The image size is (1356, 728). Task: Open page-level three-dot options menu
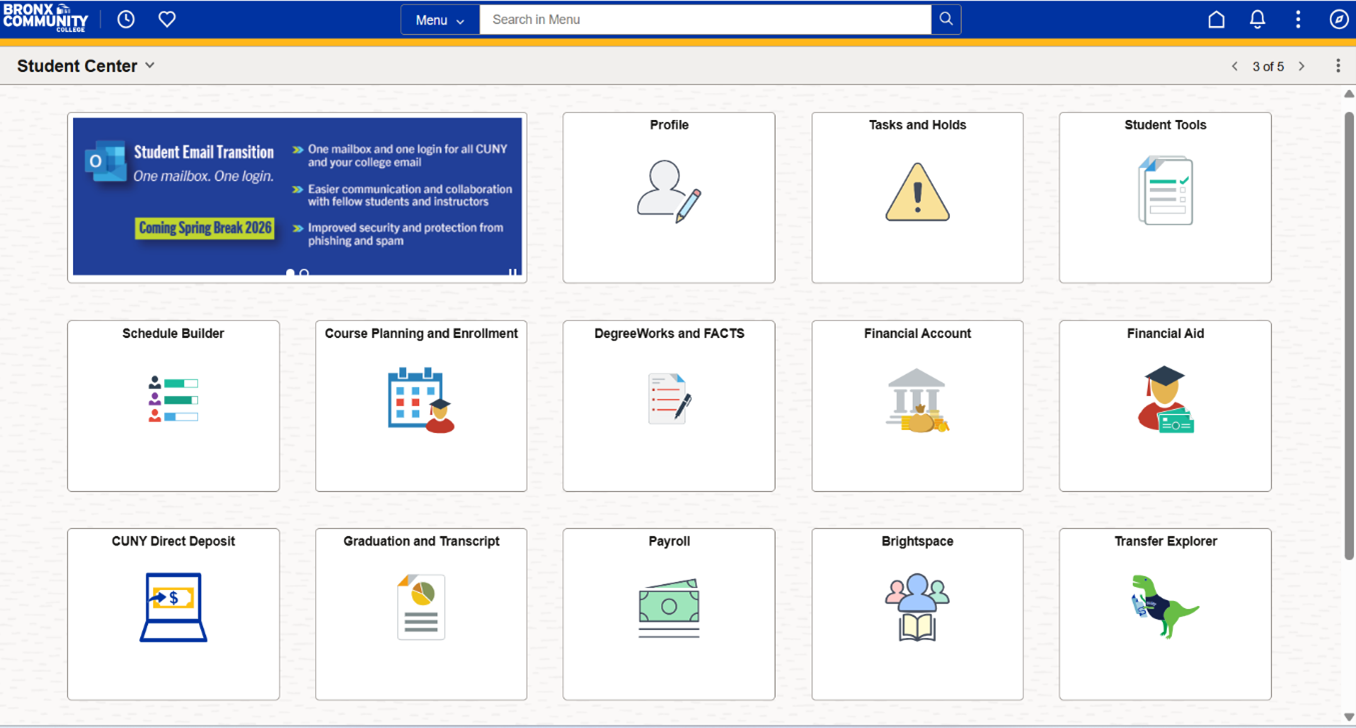(1338, 66)
